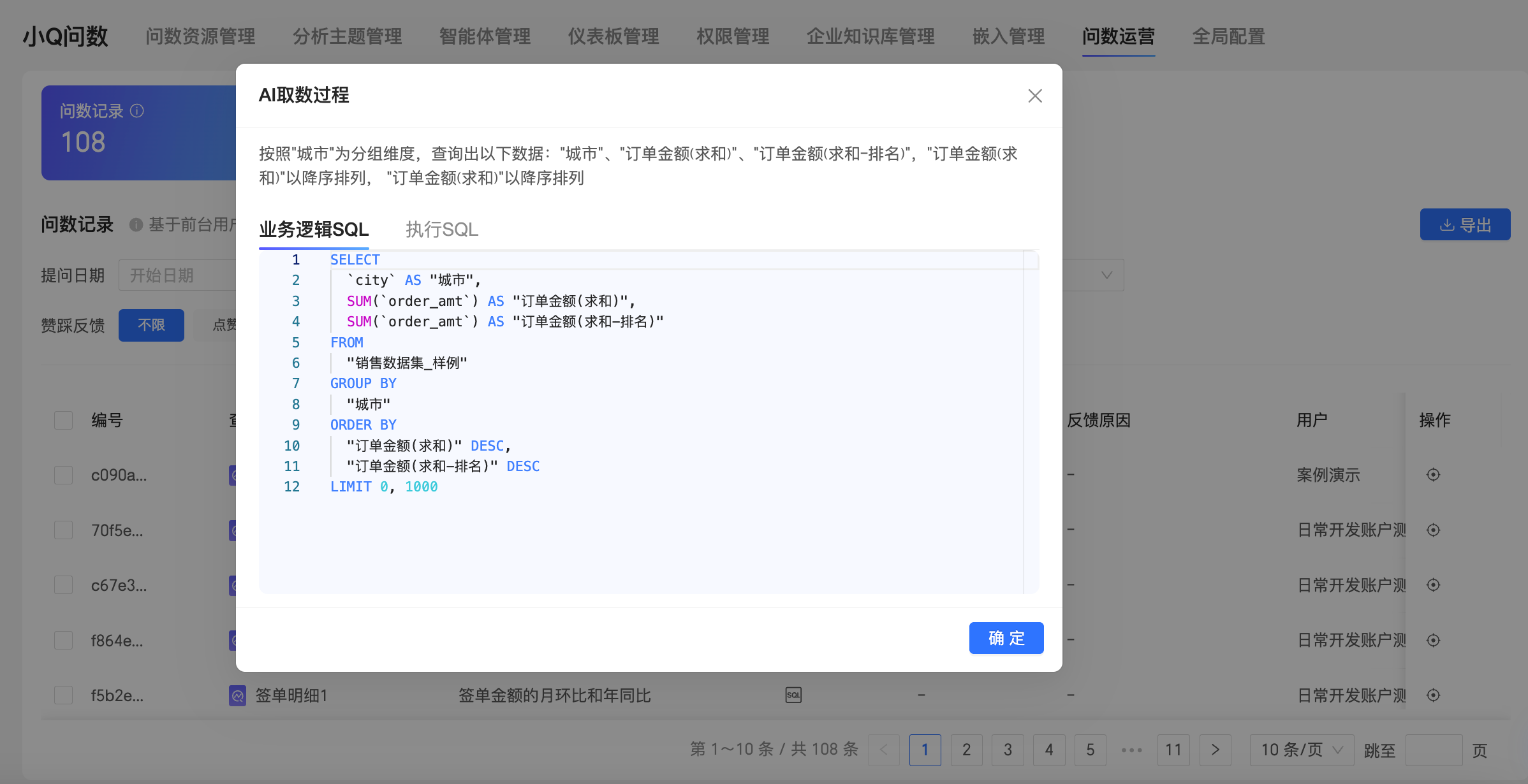Check the row f864e... checkbox
Viewport: 1528px width, 784px height.
click(x=63, y=640)
